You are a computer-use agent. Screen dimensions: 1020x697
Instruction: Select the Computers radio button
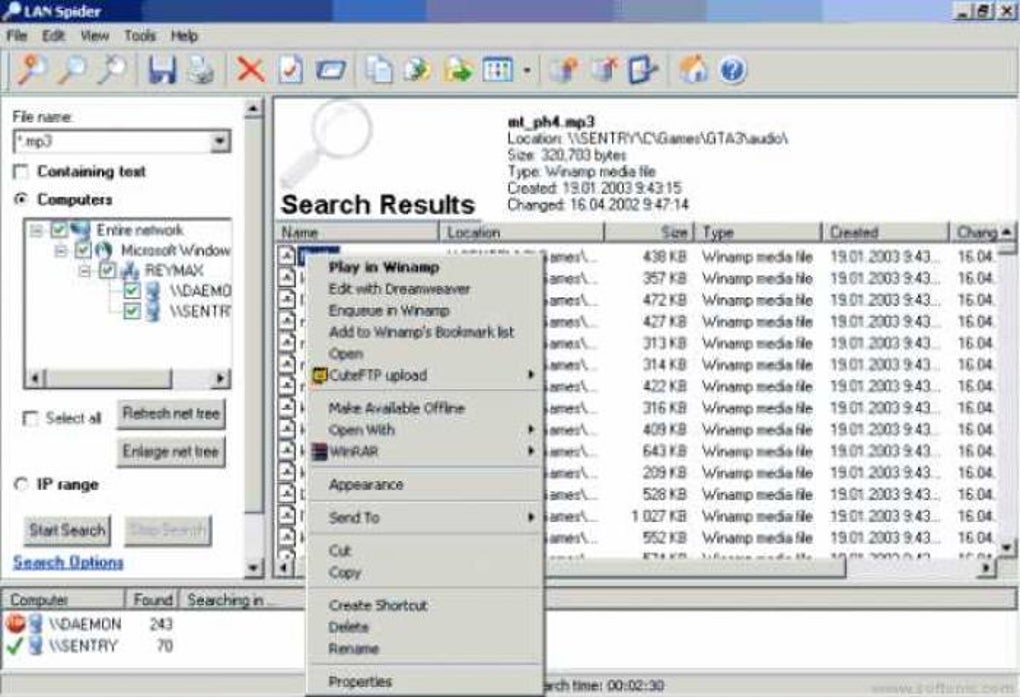tap(21, 199)
